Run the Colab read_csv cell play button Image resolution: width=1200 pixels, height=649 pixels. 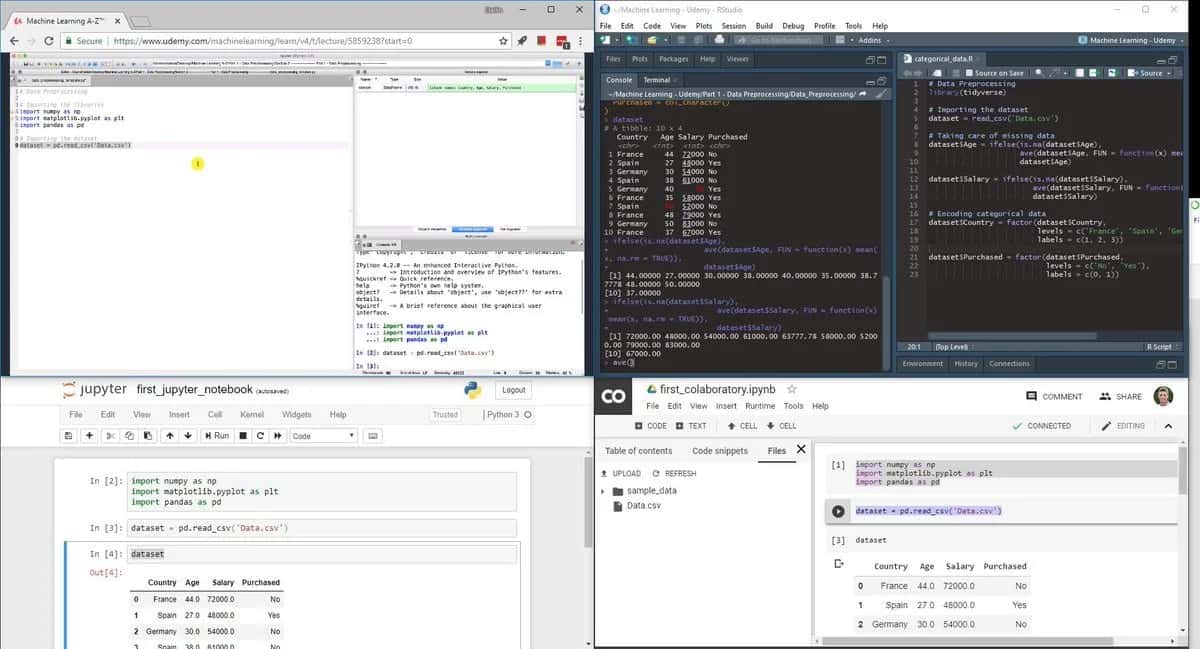coord(838,511)
